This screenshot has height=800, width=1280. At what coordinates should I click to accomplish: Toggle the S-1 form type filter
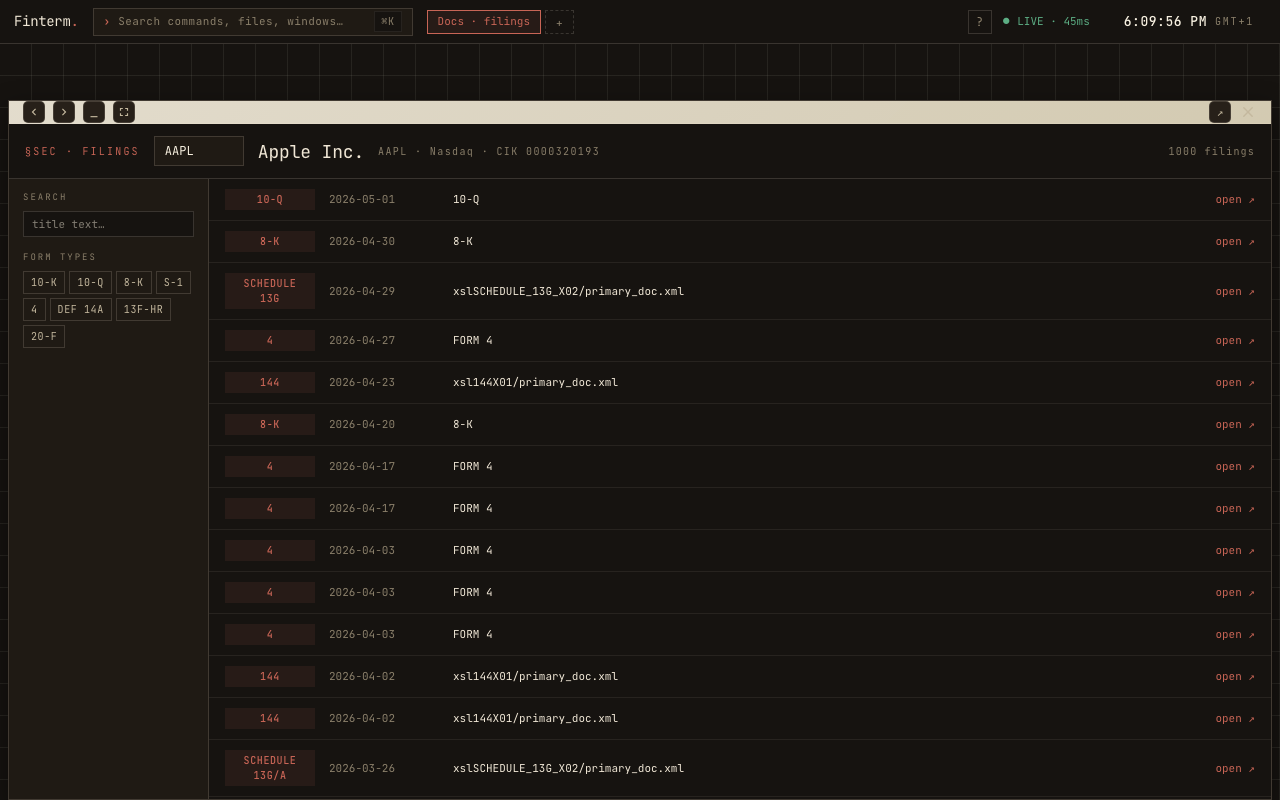(x=173, y=283)
